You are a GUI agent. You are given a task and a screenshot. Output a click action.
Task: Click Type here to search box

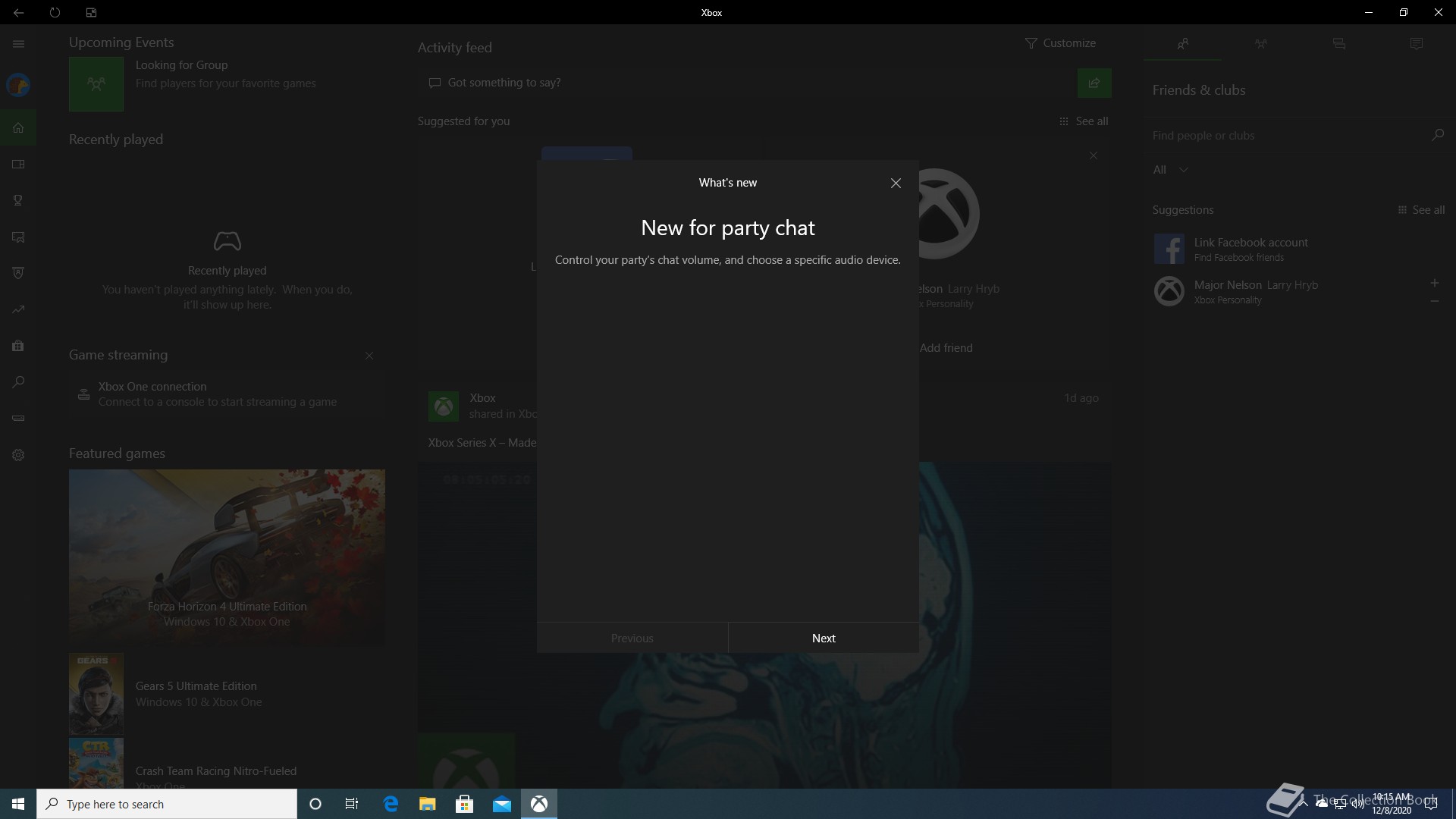(x=167, y=804)
